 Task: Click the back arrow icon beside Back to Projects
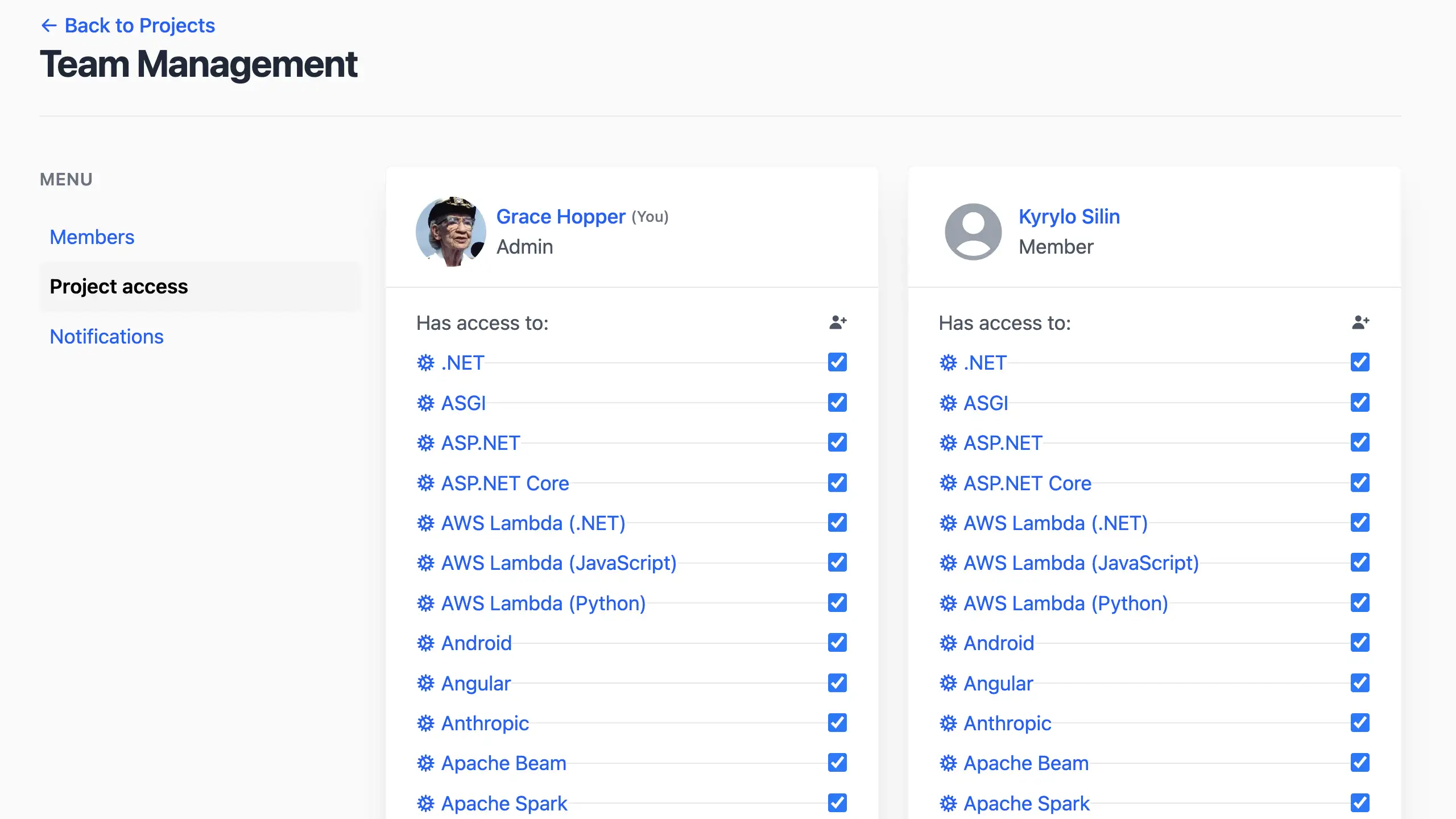[x=49, y=26]
